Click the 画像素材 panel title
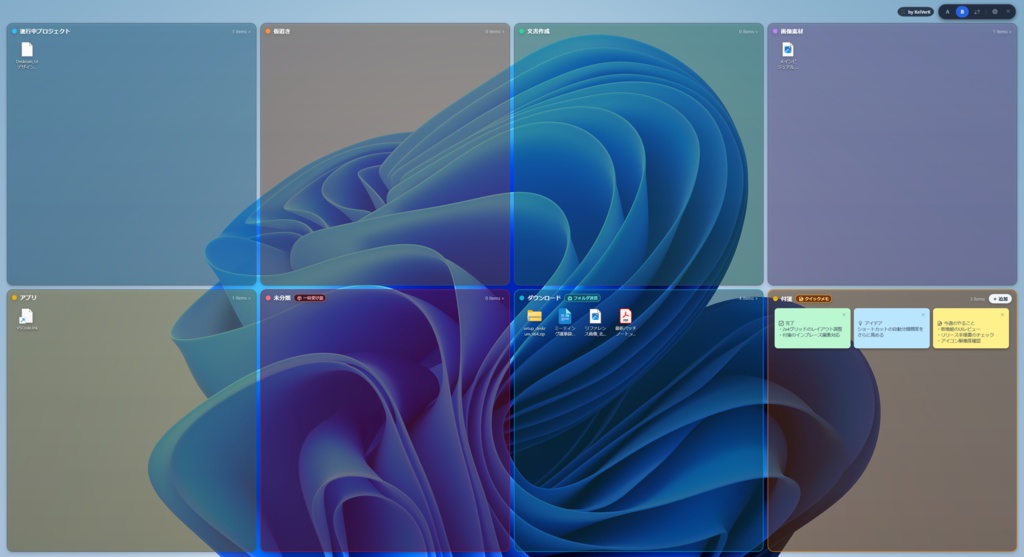Viewport: 1024px width, 557px height. pos(792,31)
